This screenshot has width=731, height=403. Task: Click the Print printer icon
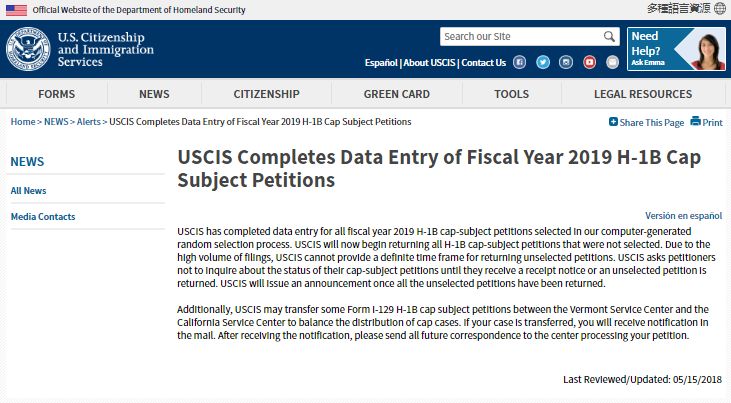tap(696, 122)
